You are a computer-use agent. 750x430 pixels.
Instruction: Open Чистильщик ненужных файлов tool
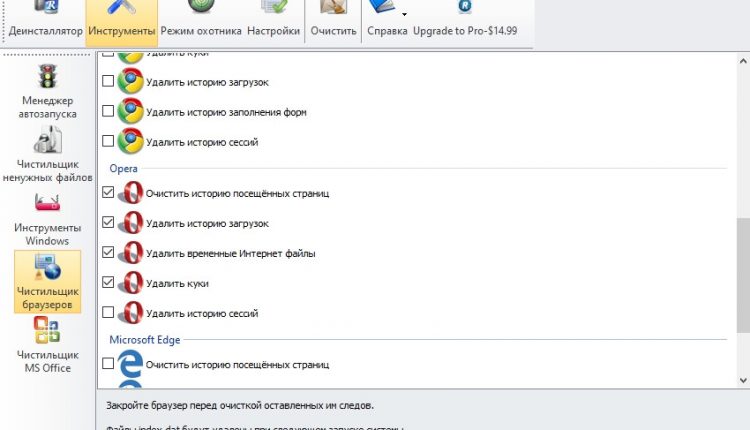point(47,154)
